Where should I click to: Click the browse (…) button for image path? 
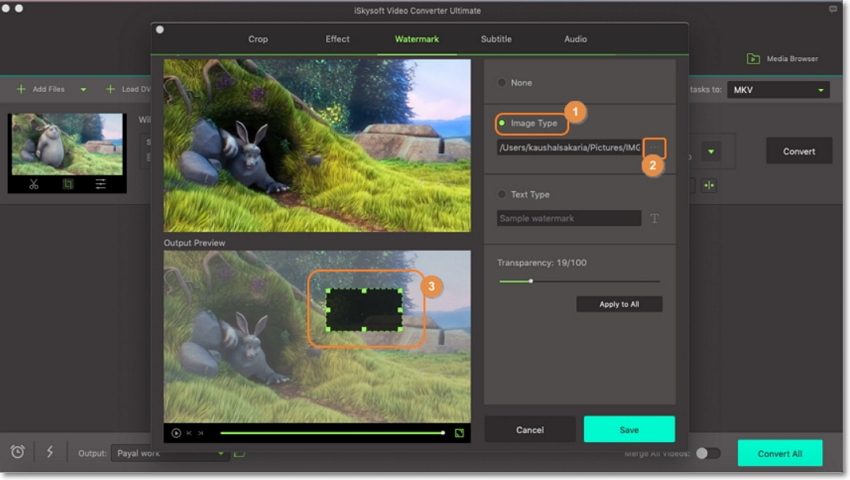(654, 148)
